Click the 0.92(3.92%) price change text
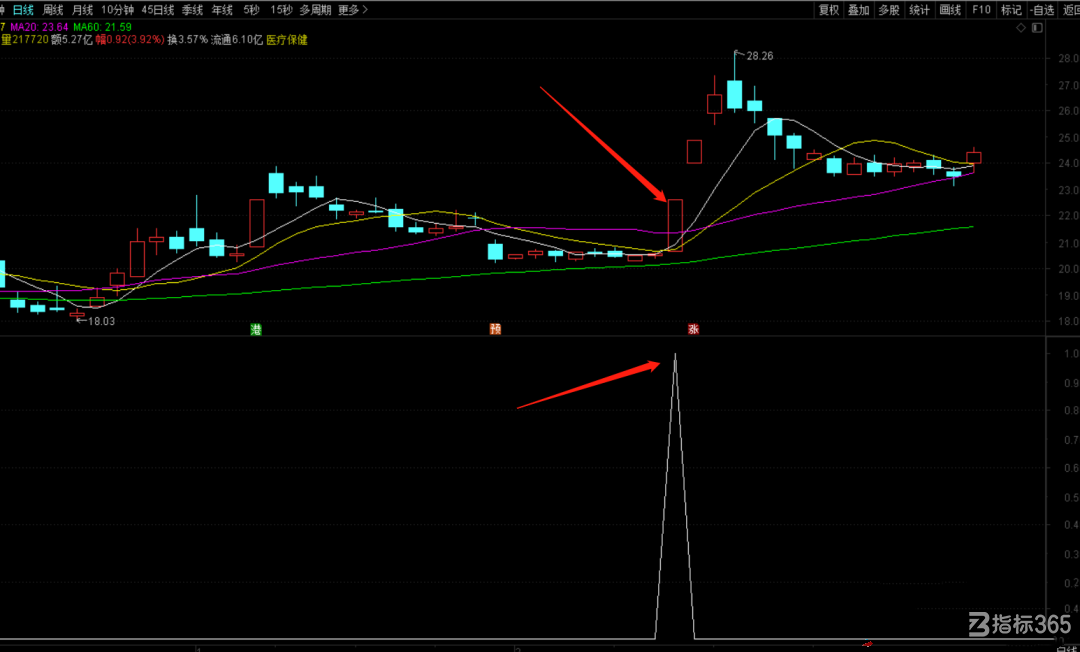The height and width of the screenshot is (652, 1080). pos(135,40)
